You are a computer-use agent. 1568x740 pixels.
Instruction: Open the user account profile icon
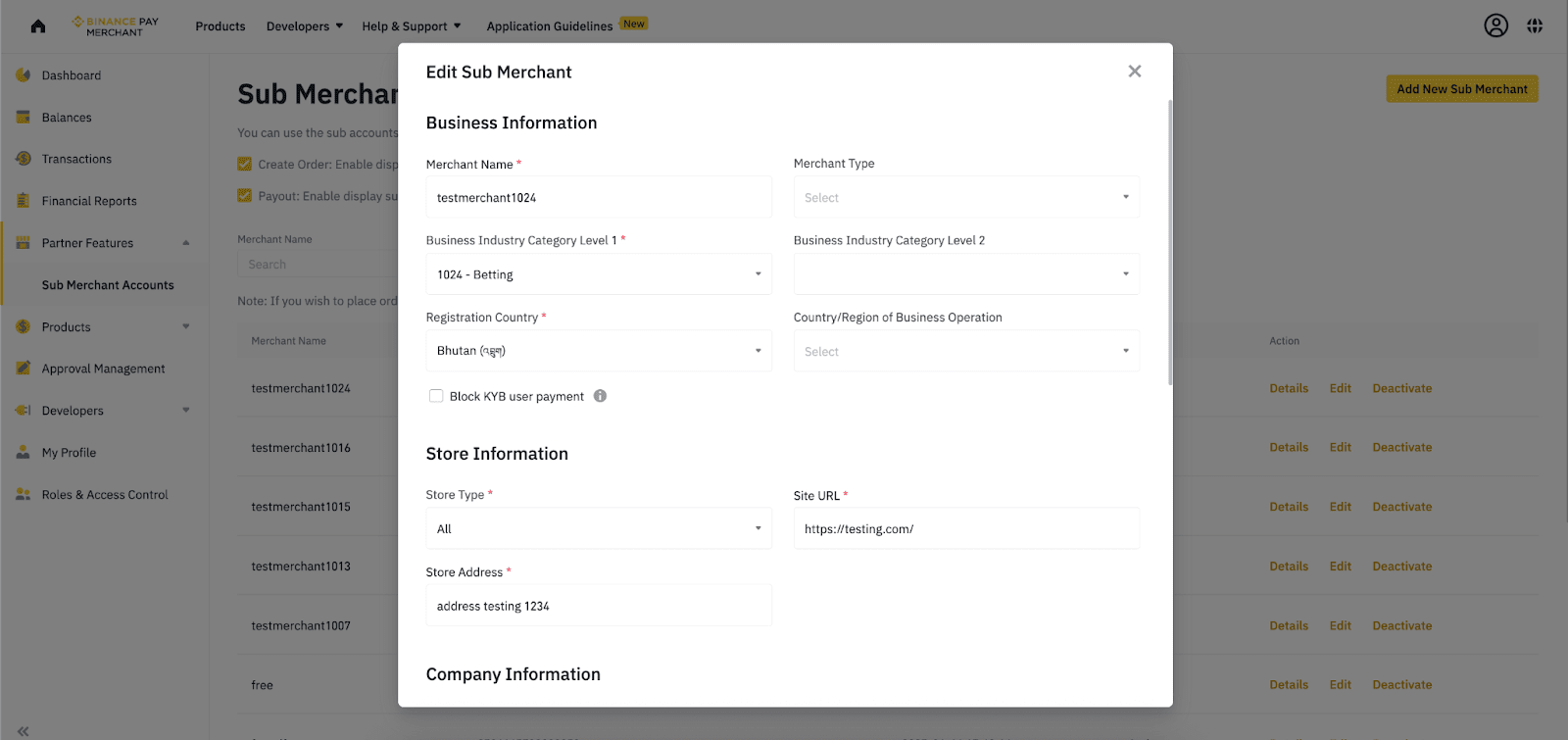(x=1495, y=26)
